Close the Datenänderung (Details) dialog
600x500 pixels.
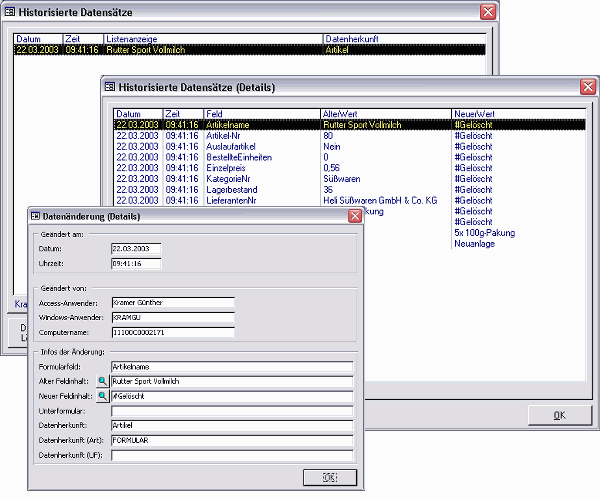354,216
